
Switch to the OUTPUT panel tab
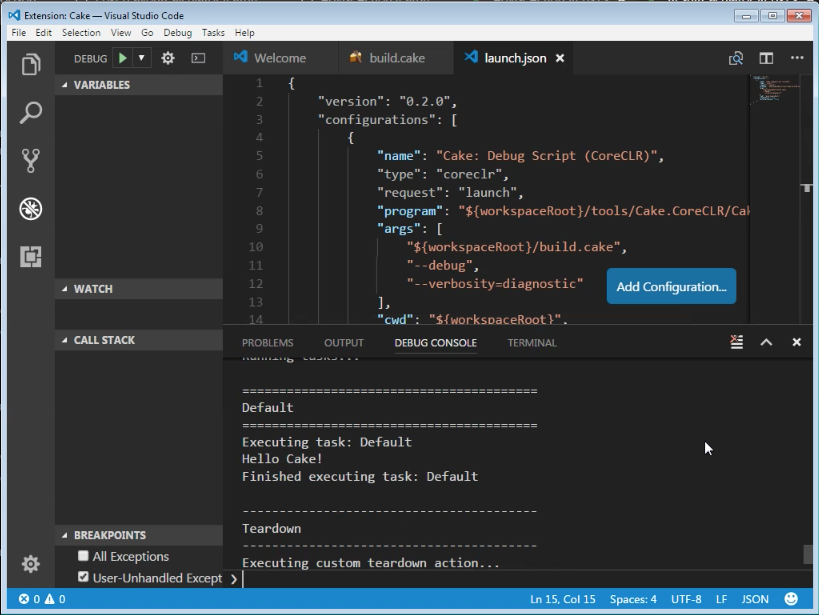344,343
